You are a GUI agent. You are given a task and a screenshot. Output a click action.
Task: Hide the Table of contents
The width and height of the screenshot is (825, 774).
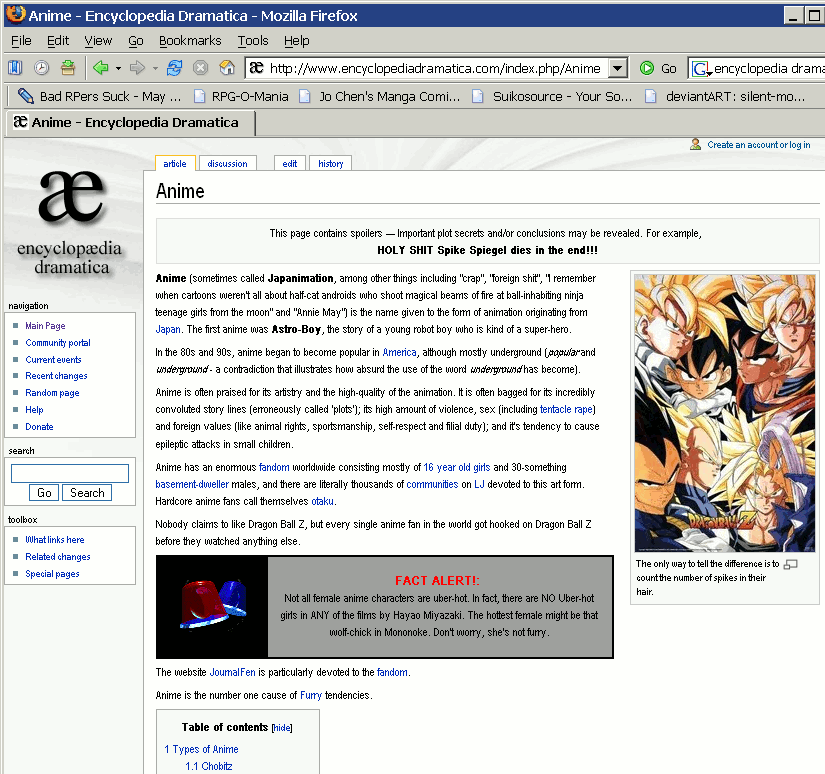[282, 728]
